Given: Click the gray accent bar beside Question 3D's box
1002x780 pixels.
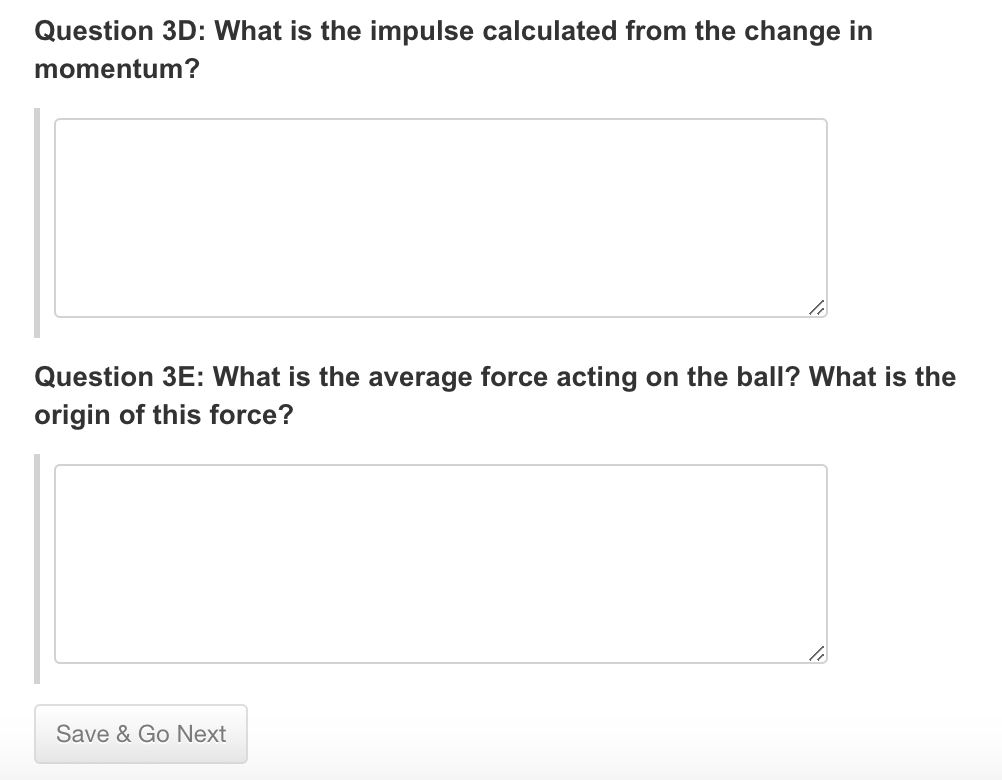Looking at the screenshot, I should coord(38,218).
